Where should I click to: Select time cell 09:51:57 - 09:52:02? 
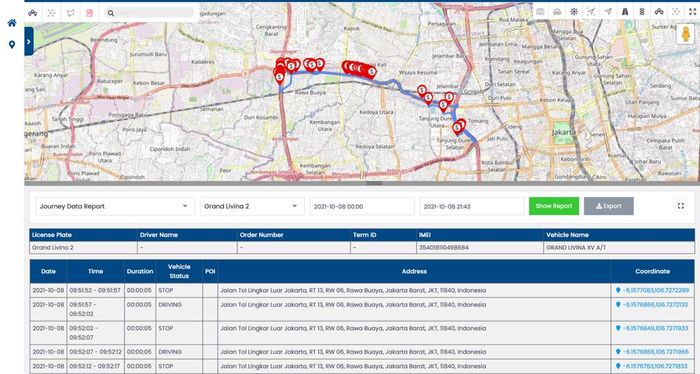(x=96, y=309)
